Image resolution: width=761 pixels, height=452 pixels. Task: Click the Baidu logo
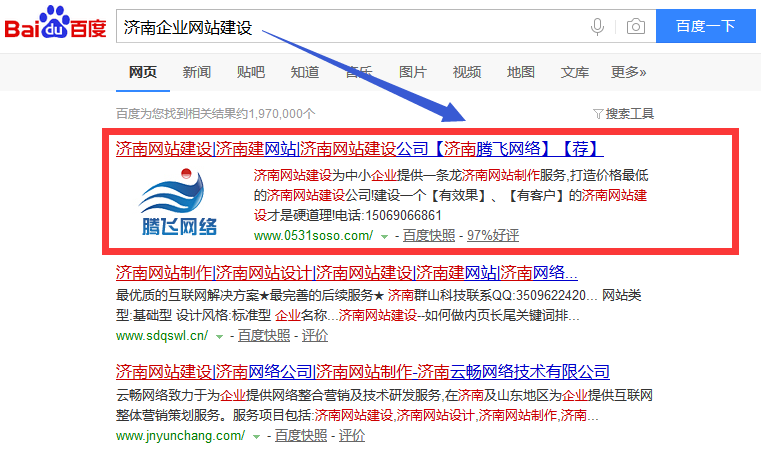tap(55, 23)
